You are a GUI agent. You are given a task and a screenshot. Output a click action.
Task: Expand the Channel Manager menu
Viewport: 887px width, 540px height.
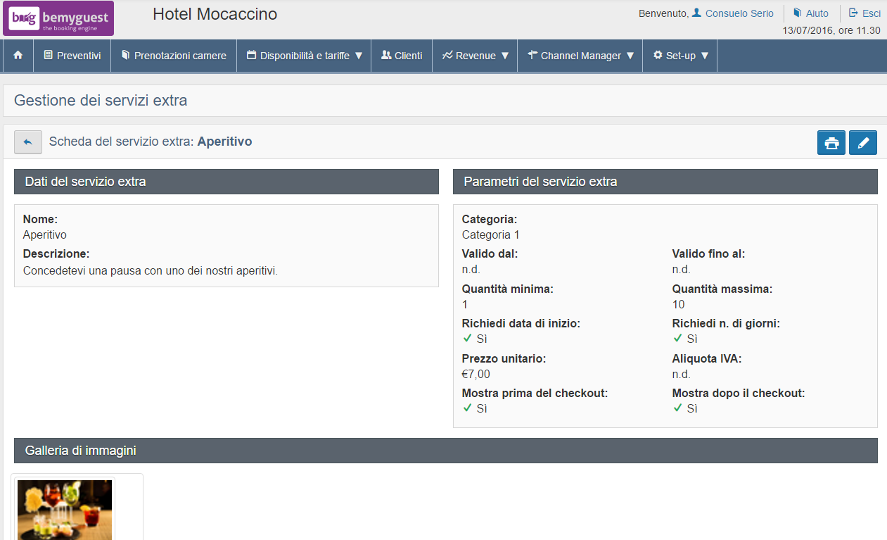580,56
